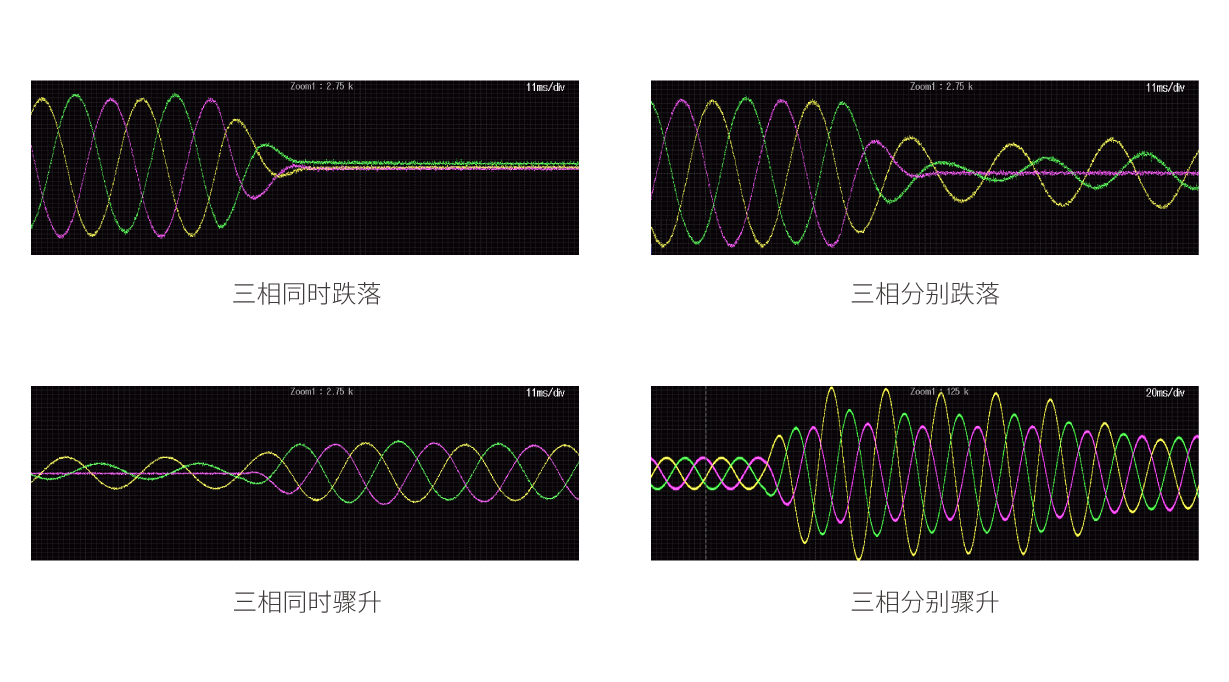Screen dimensions: 1229x682
Task: Click tallest yellow peak in 三相分别骤升 plot
Action: pos(831,389)
